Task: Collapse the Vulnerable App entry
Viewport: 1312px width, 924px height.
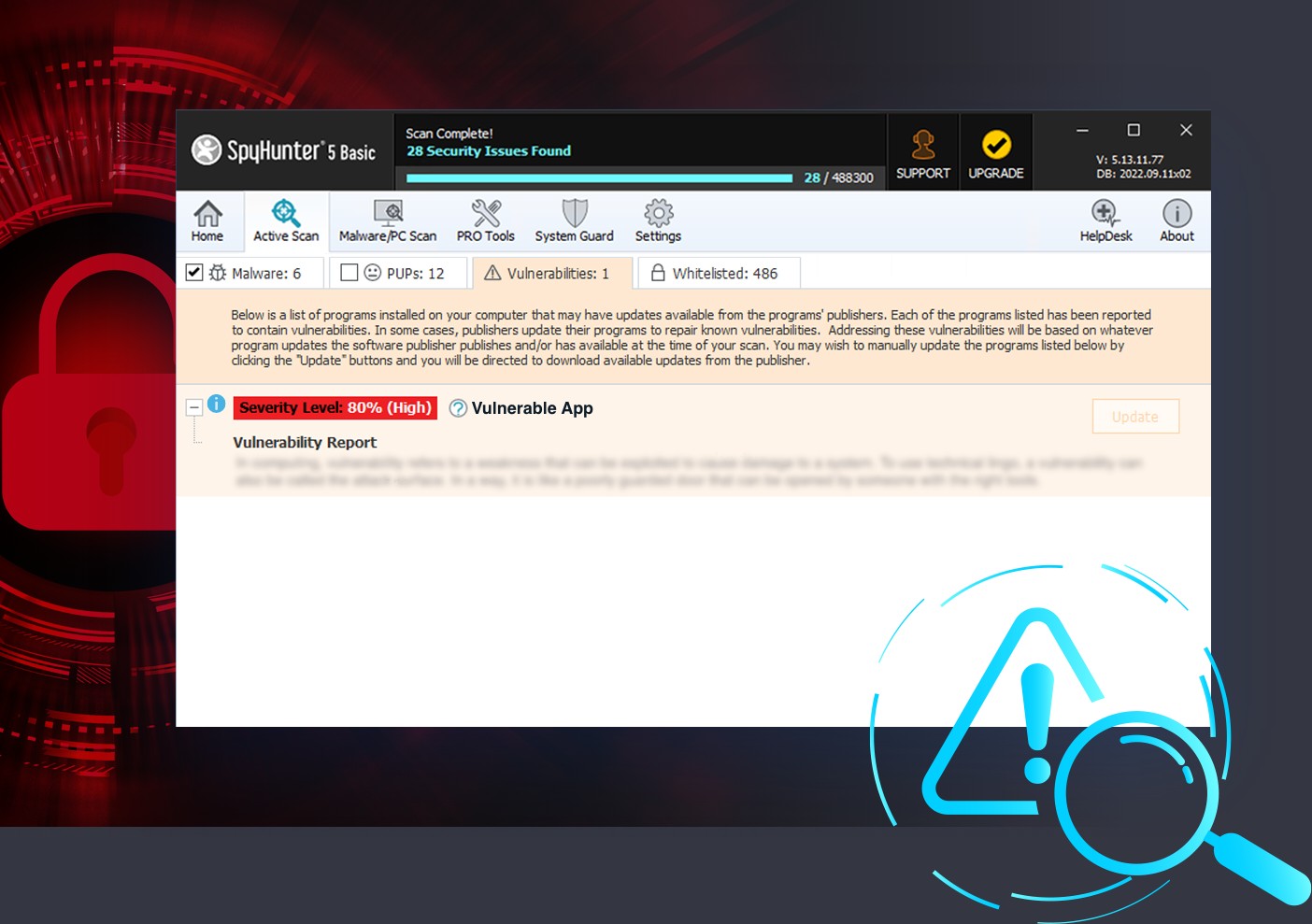Action: [195, 407]
